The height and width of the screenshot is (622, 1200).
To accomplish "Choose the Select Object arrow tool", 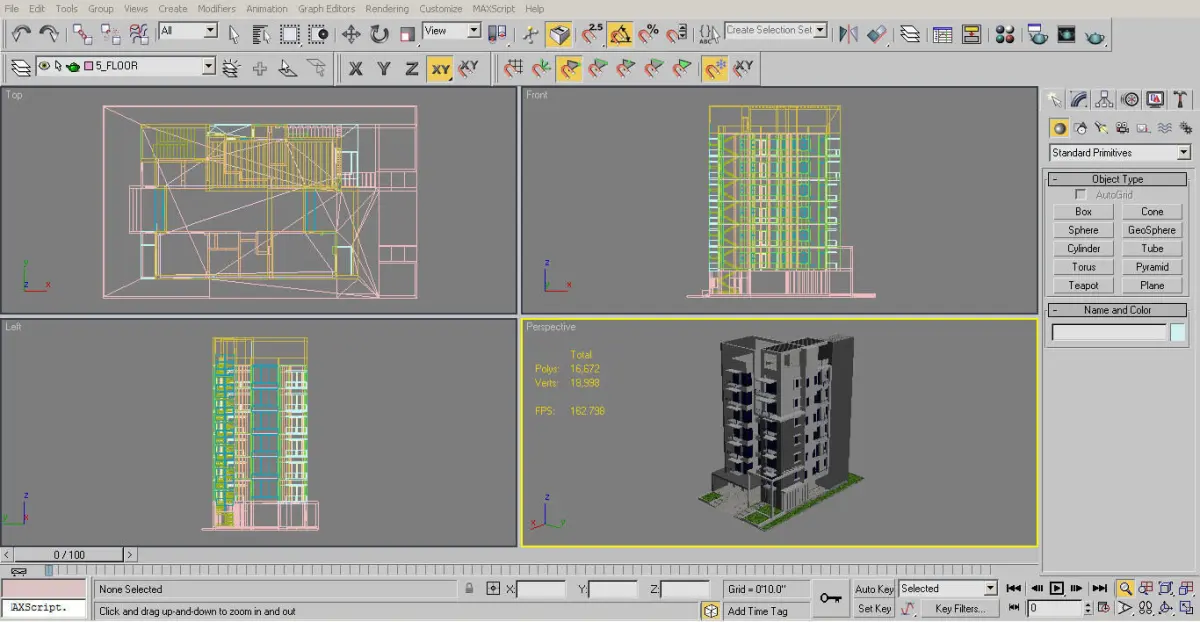I will [x=233, y=34].
